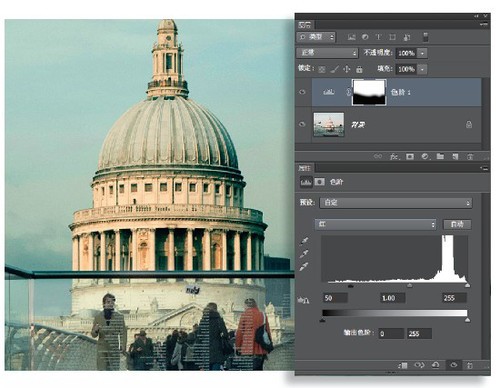Open the Preset dropdown in Levels
The height and width of the screenshot is (388, 500).
coord(396,202)
